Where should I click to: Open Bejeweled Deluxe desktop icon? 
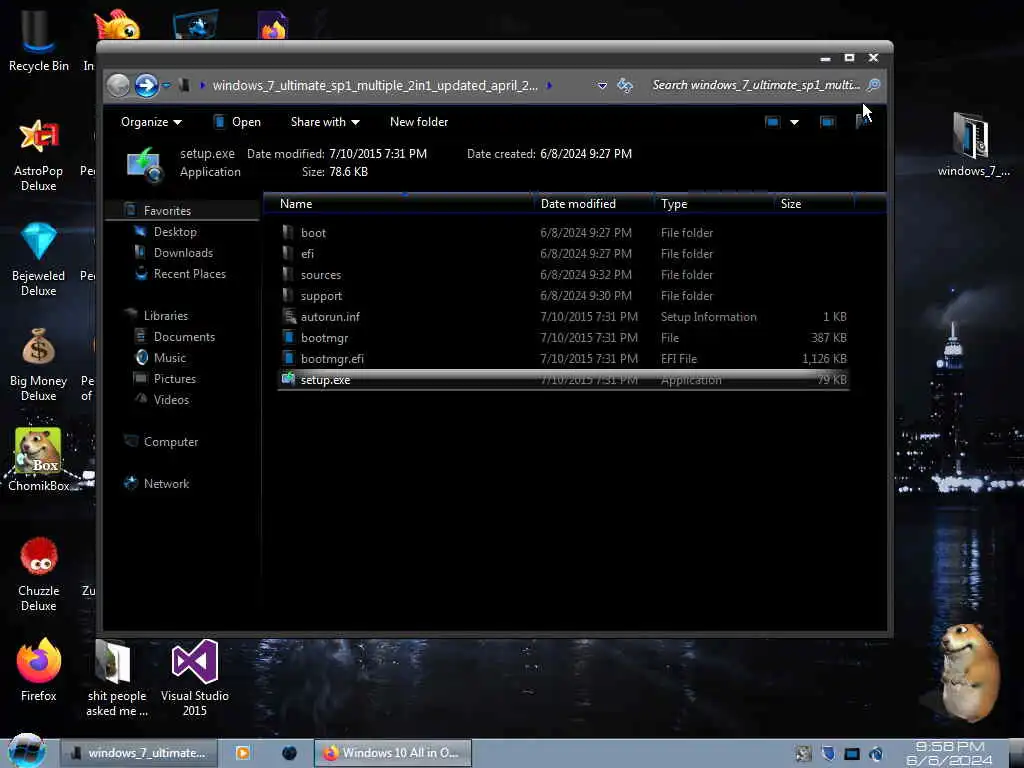(38, 259)
